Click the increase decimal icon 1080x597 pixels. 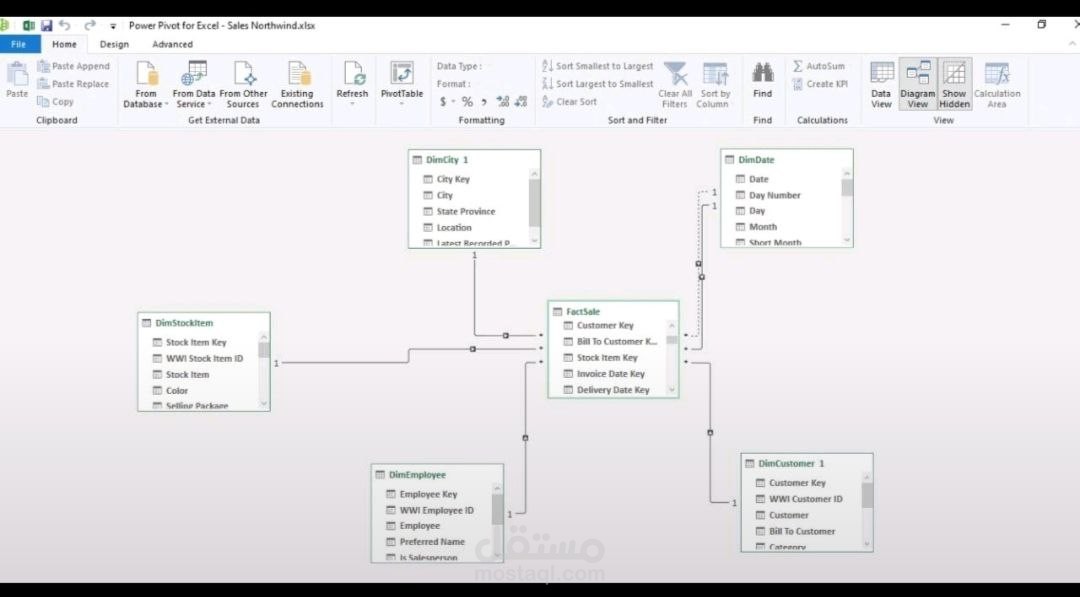click(503, 101)
